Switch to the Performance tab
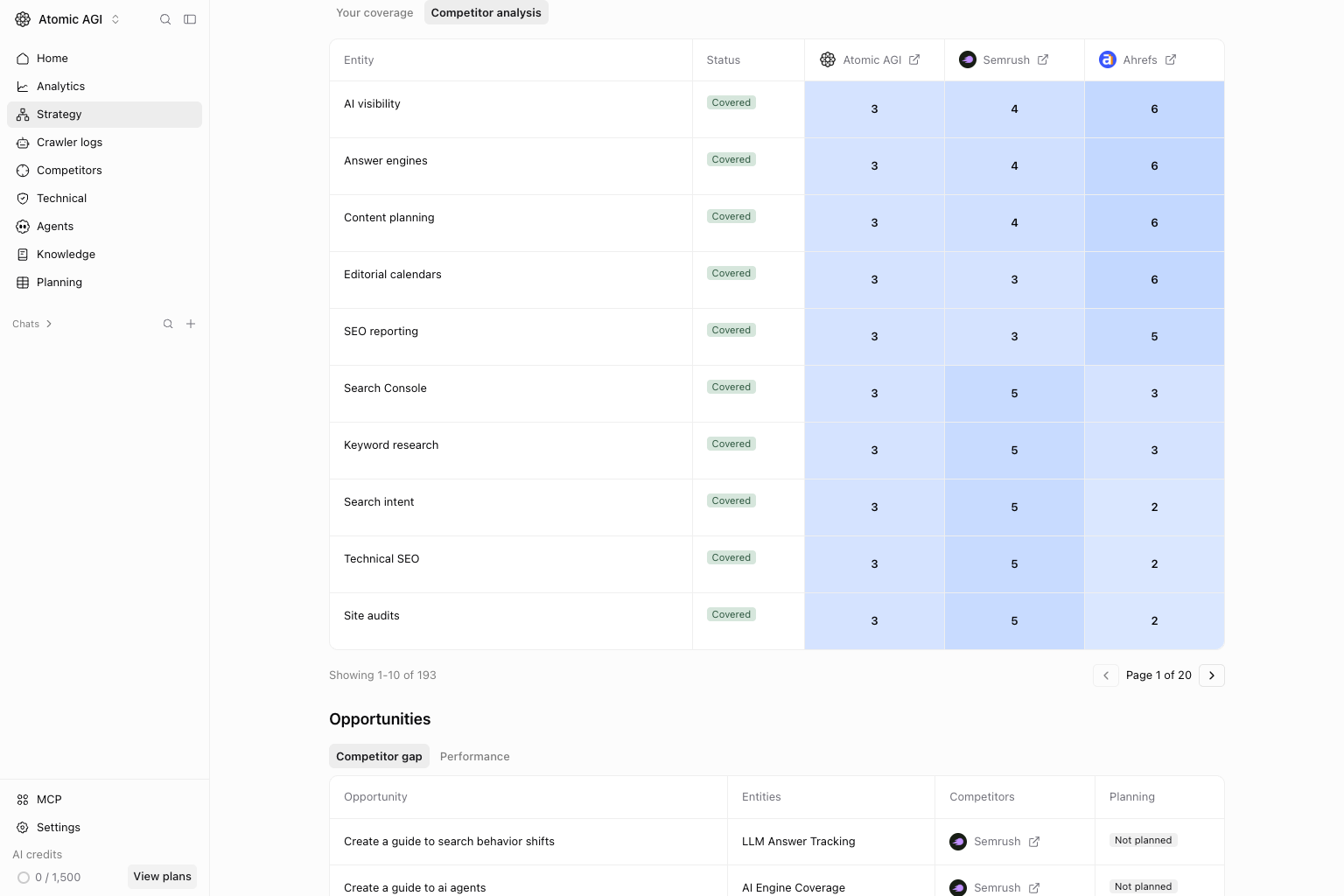This screenshot has width=1344, height=896. tap(475, 757)
